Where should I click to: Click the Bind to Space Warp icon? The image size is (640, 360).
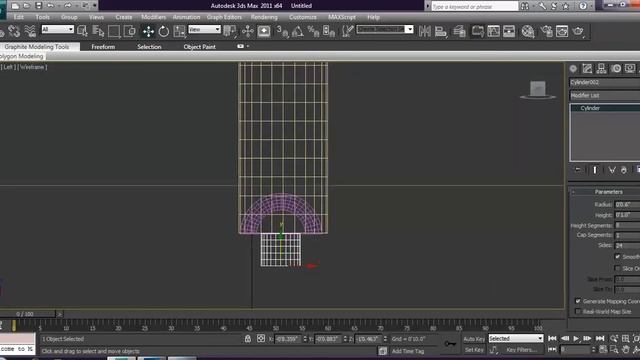30,31
